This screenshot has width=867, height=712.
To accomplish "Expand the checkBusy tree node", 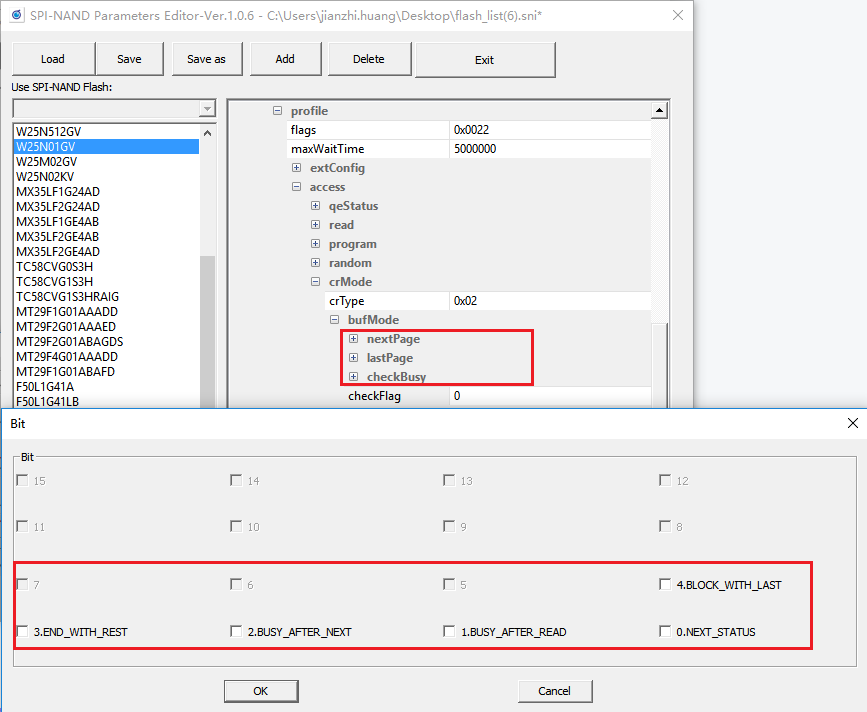I will tap(354, 377).
